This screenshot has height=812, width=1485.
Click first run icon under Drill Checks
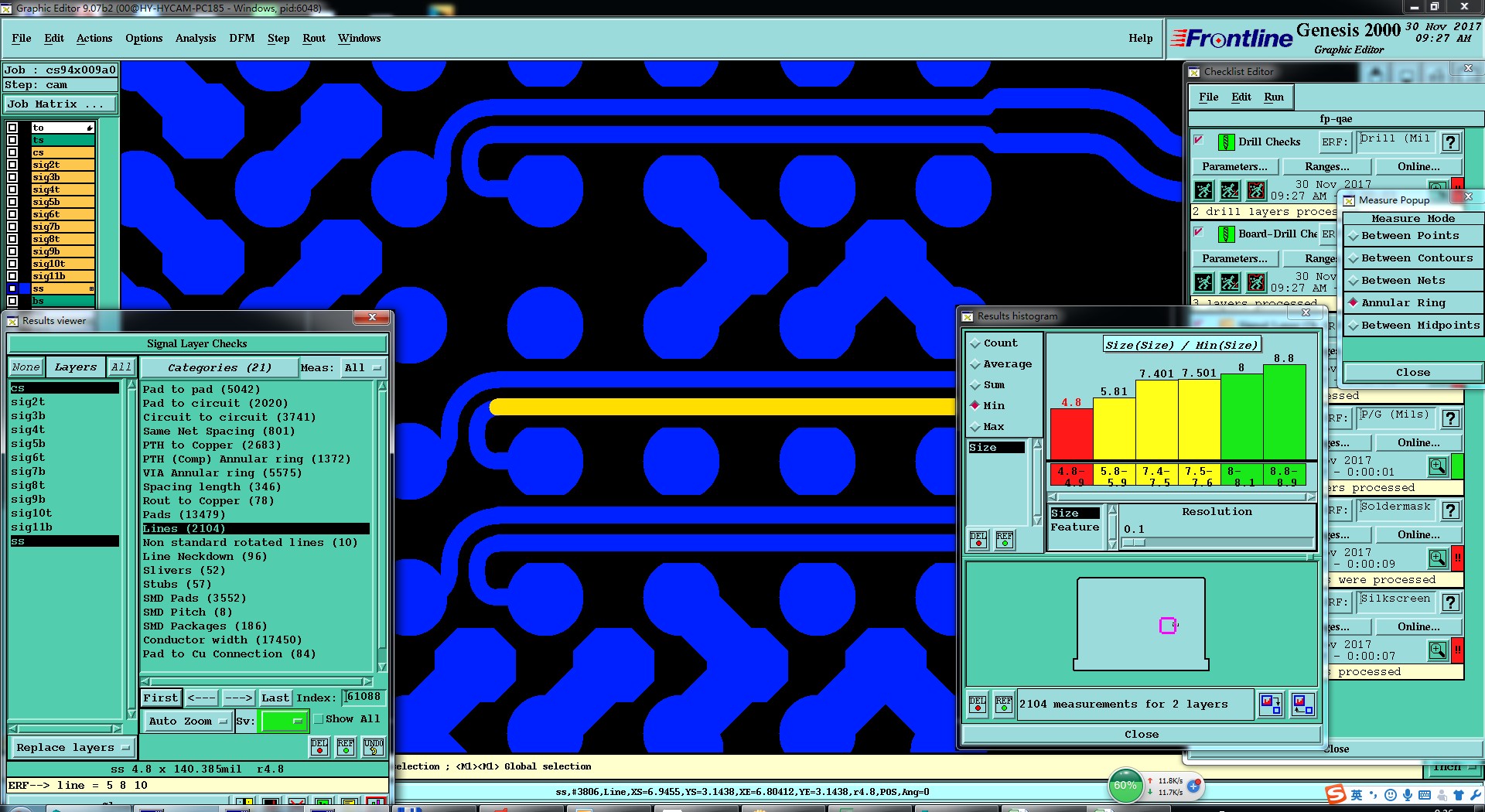[x=1204, y=190]
